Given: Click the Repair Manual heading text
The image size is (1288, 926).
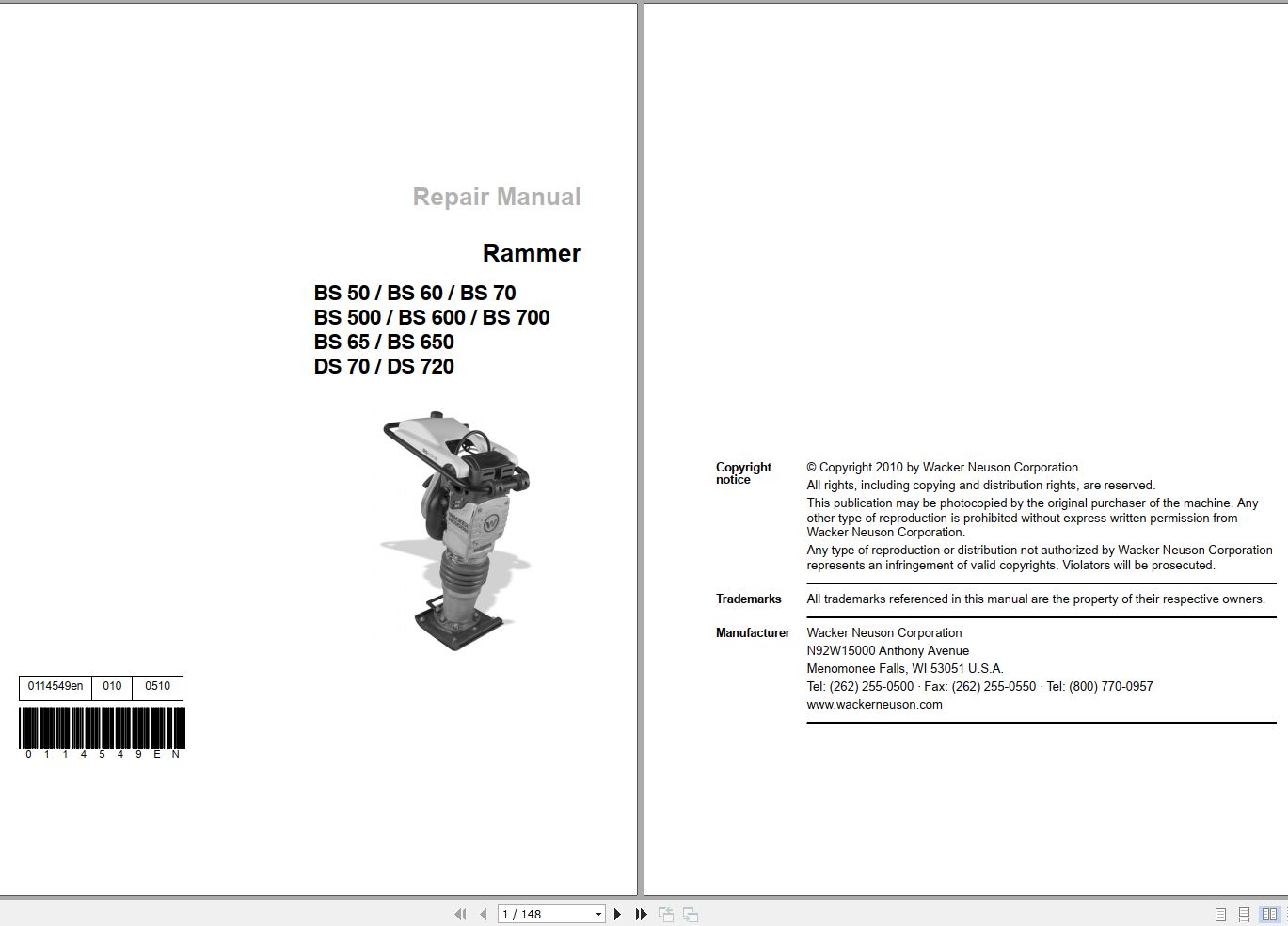Looking at the screenshot, I should pyautogui.click(x=496, y=197).
